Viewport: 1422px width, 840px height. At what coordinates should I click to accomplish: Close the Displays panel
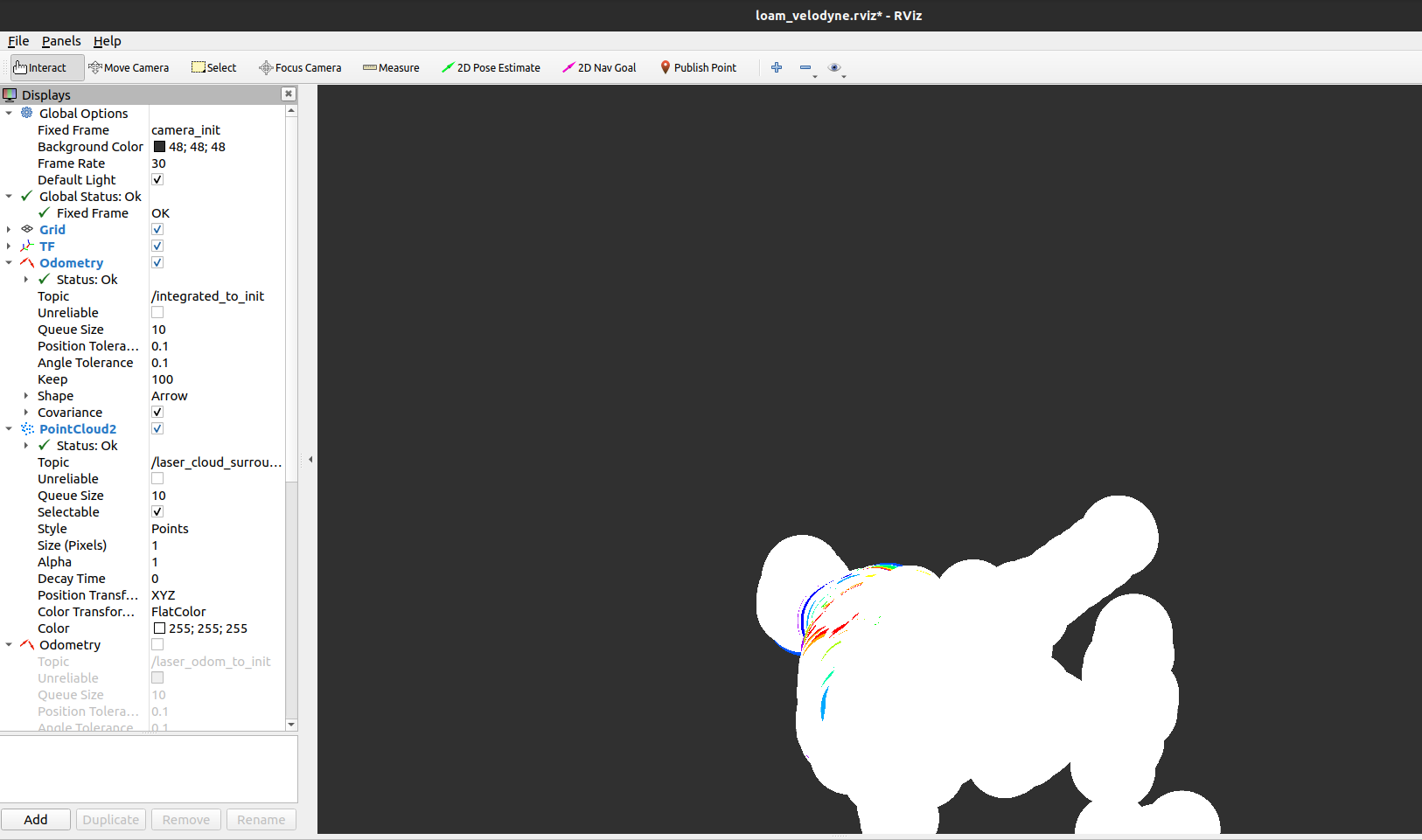(288, 94)
